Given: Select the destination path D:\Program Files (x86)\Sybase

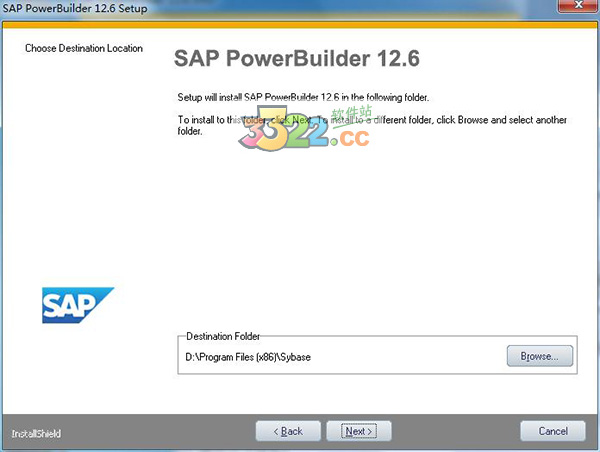Looking at the screenshot, I should click(x=248, y=357).
